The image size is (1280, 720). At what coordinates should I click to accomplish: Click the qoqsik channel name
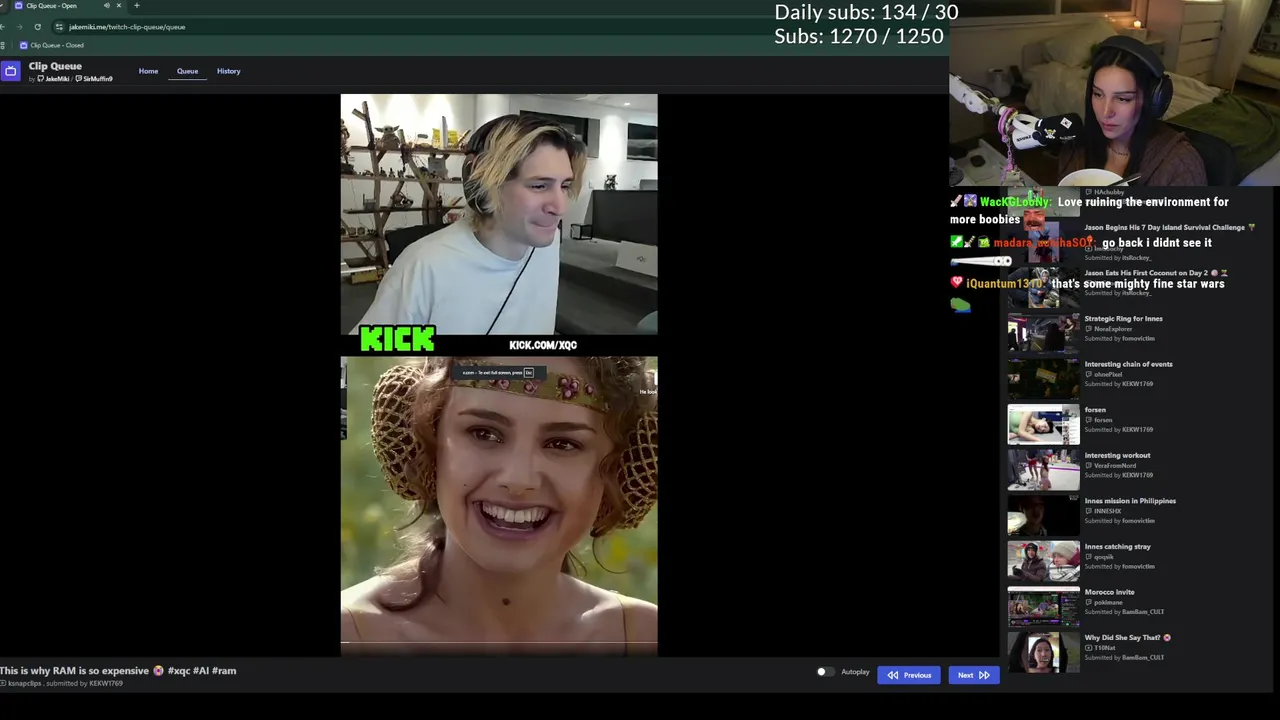click(1103, 556)
